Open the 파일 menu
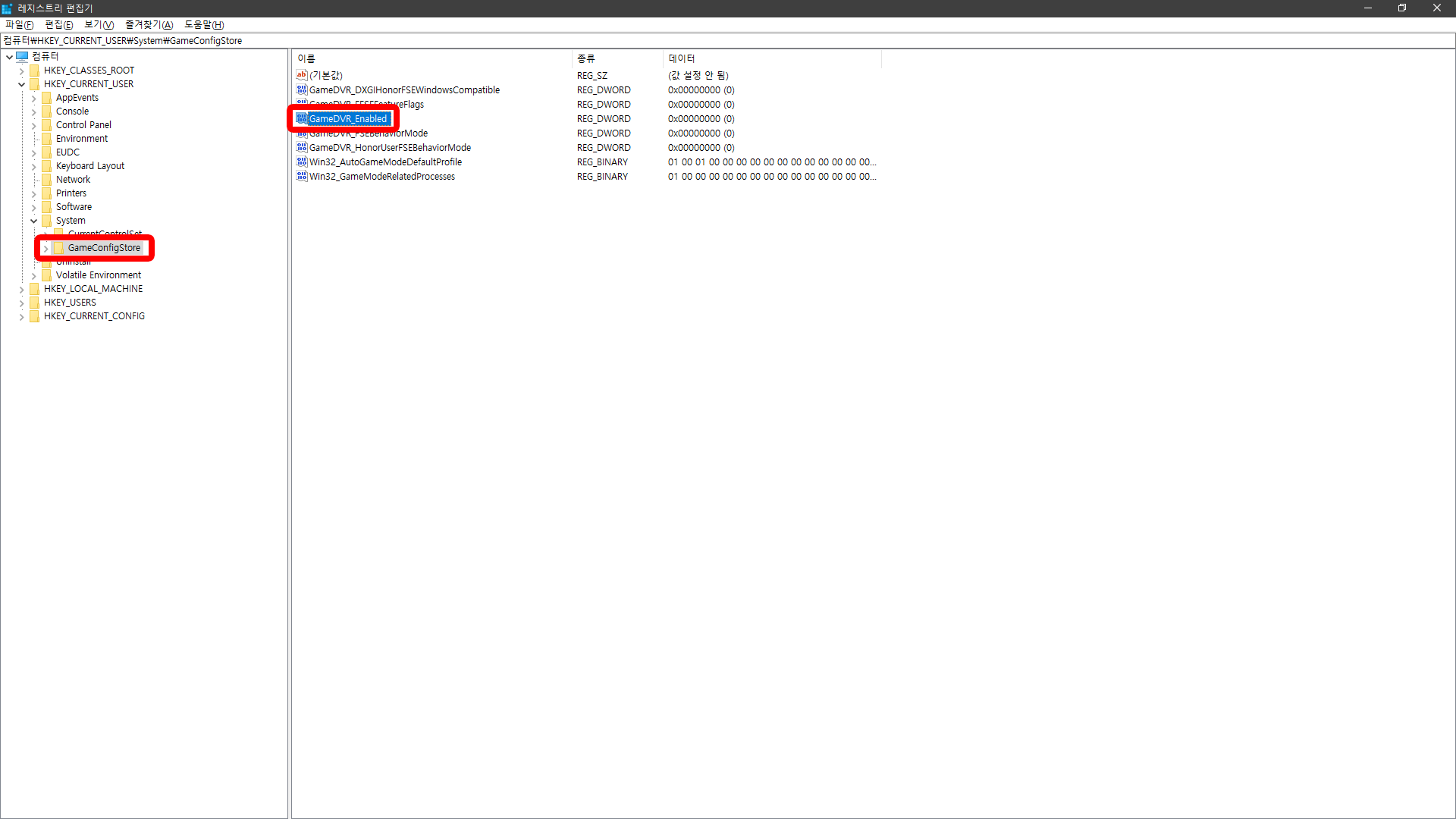The width and height of the screenshot is (1456, 819). click(19, 24)
